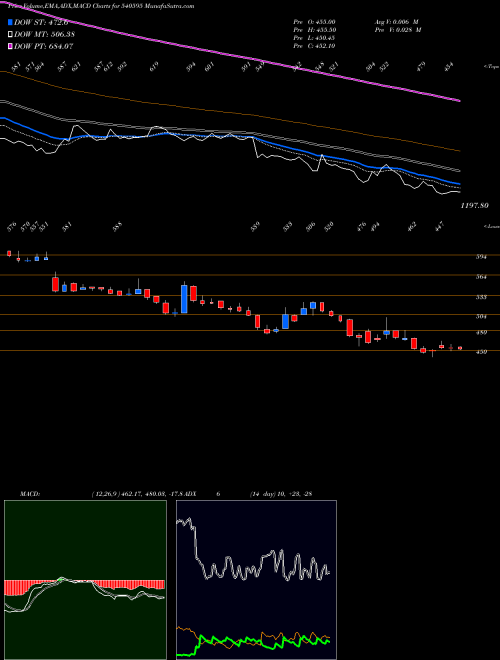
Task: Click the 459 price axis label
Action: pos(481,352)
